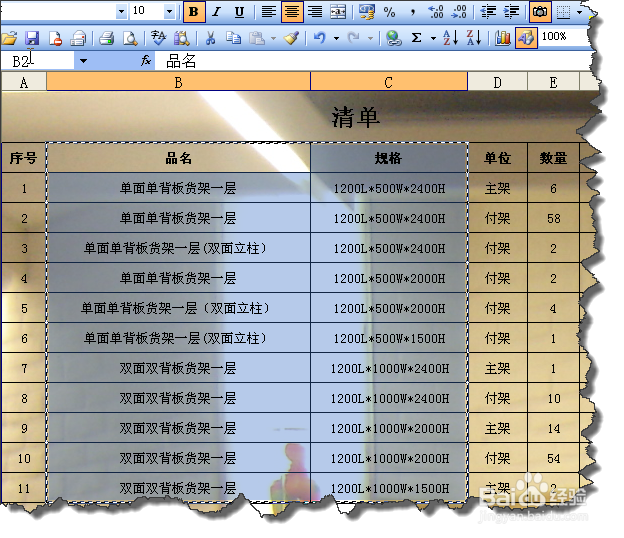Apply Currency style icon
624x538 pixels.
[x=367, y=12]
